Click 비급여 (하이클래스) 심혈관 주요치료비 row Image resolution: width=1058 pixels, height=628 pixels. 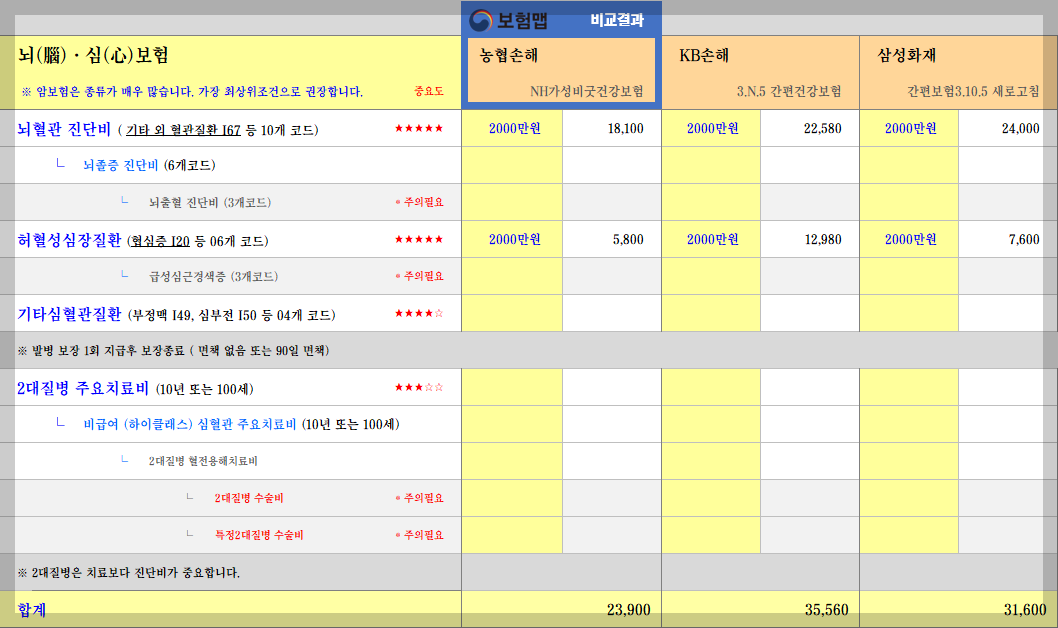190,424
